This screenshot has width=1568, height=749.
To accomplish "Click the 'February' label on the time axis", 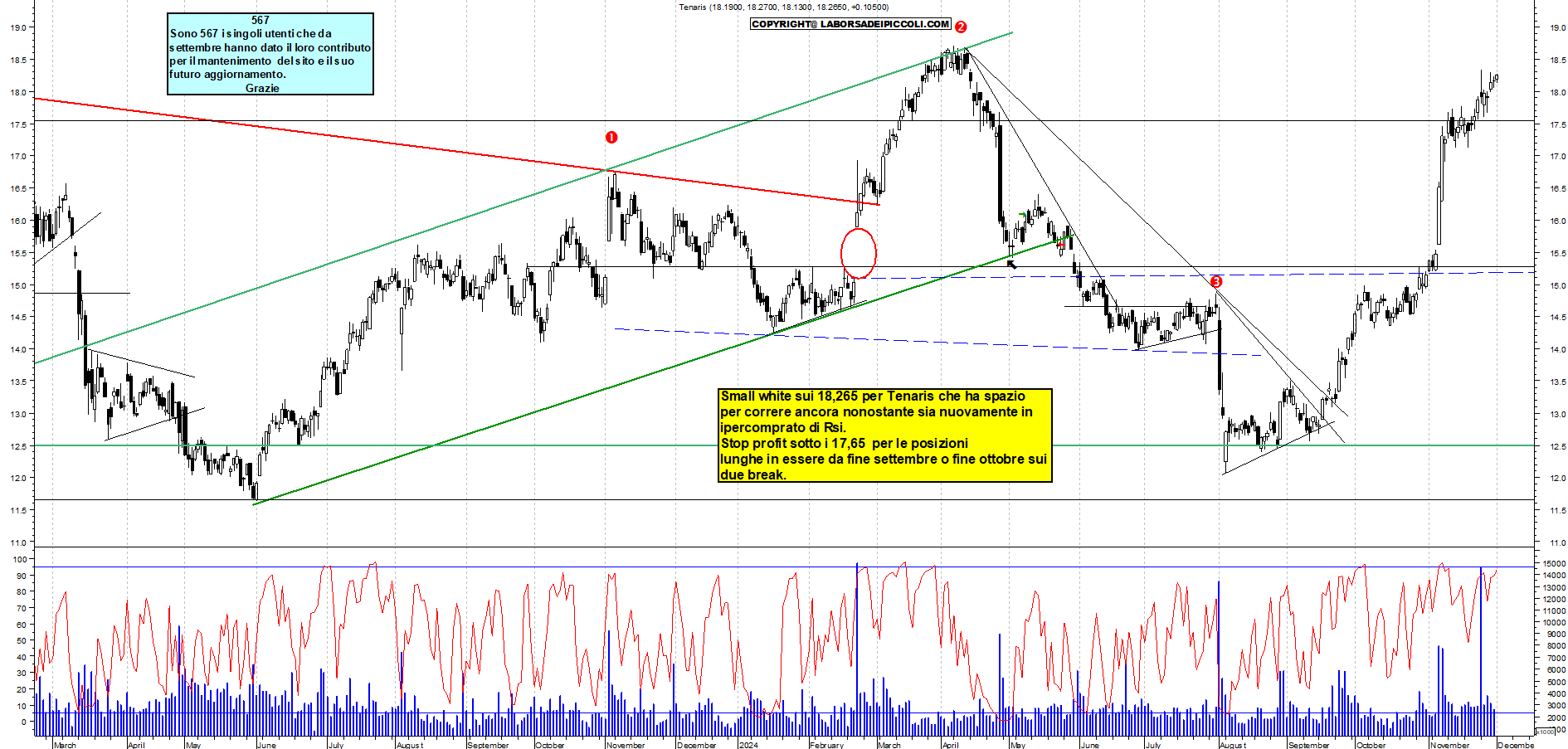I will tap(826, 745).
